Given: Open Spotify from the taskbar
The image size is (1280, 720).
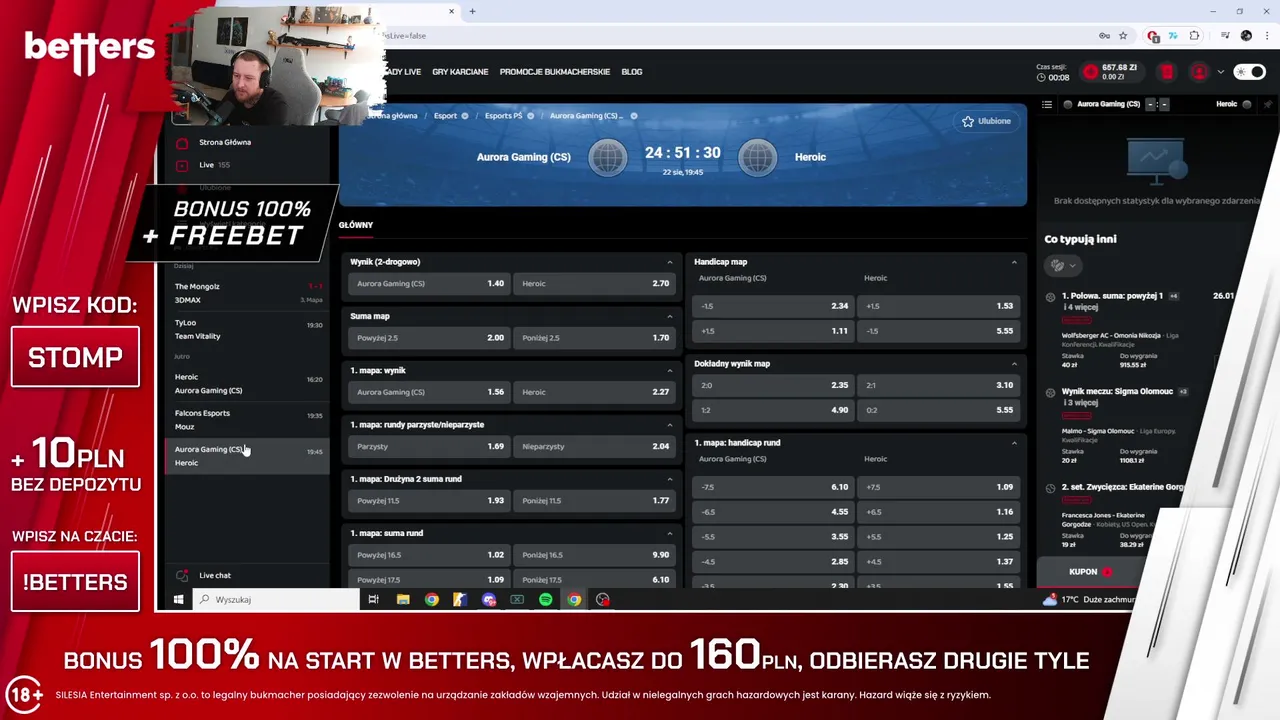Looking at the screenshot, I should click(546, 600).
